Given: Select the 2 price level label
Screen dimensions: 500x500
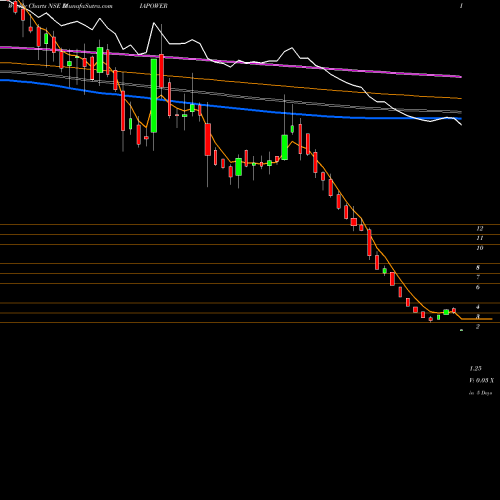Looking at the screenshot, I should click(478, 327).
